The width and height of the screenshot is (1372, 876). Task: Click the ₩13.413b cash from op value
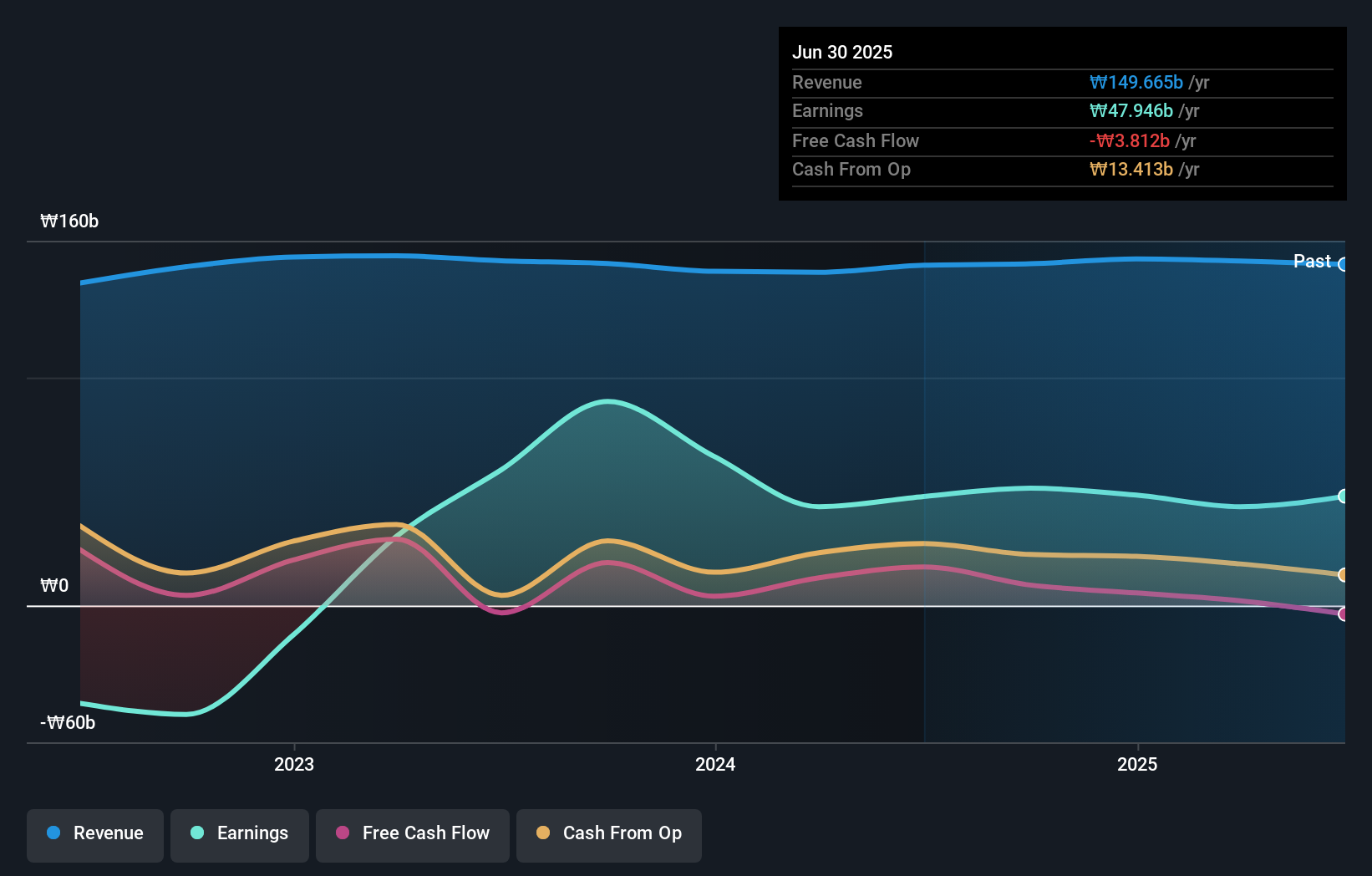coord(1131,170)
